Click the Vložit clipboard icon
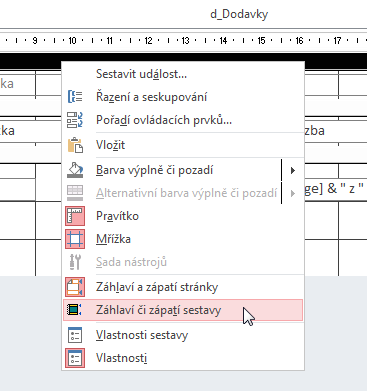This screenshot has height=391, width=367. point(75,145)
